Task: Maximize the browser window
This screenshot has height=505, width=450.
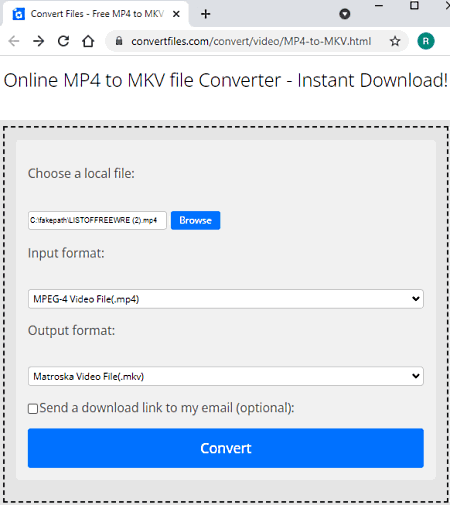Action: (414, 6)
